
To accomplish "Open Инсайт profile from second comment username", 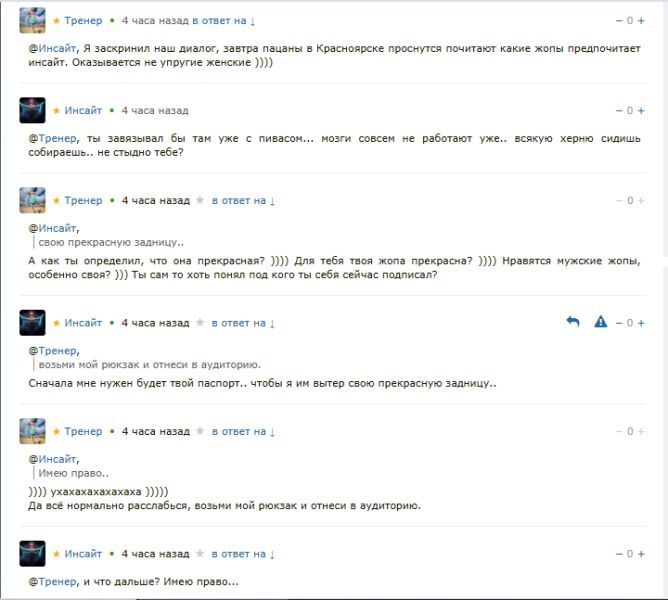I will tap(83, 110).
